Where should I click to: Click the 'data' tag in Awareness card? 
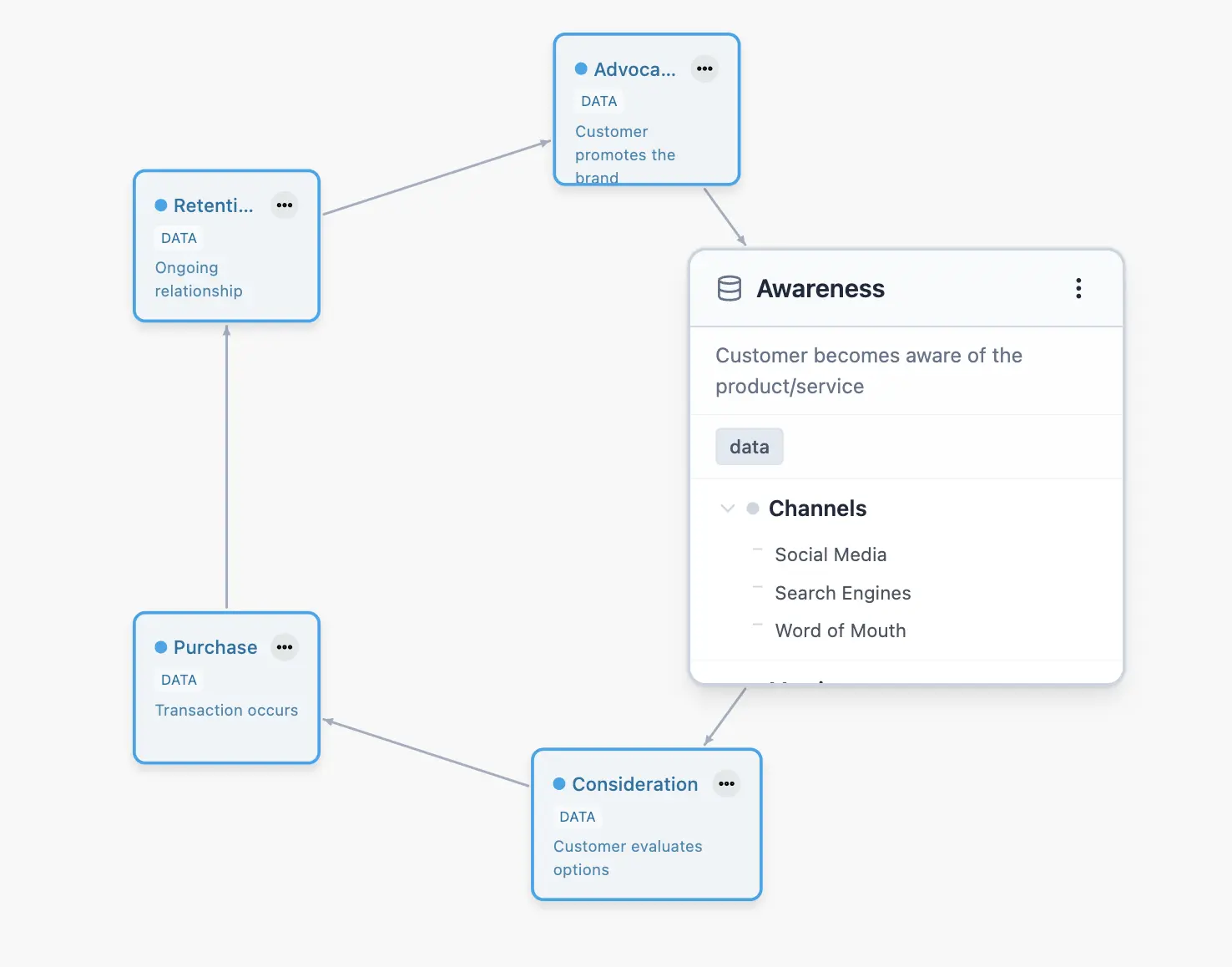(x=750, y=447)
